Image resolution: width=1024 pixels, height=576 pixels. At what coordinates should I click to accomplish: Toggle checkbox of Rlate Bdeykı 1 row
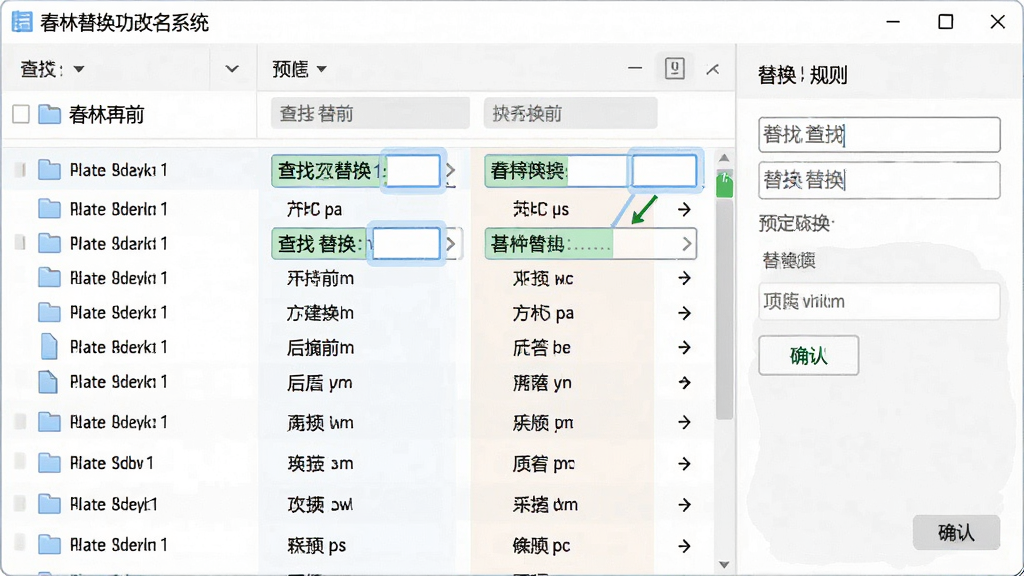click(x=20, y=423)
